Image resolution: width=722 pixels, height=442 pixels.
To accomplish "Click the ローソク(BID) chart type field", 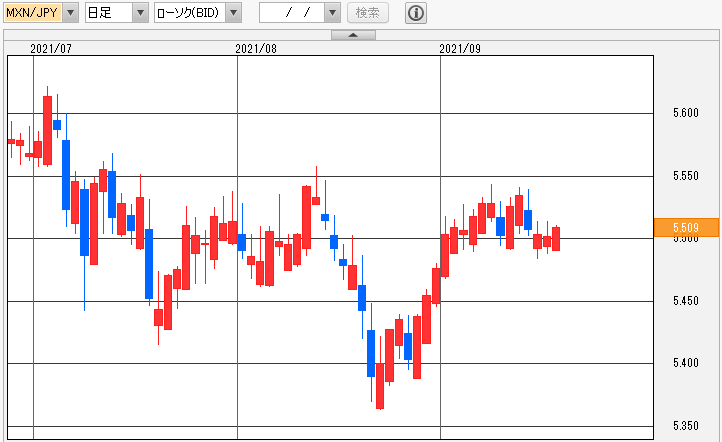I will pos(190,12).
